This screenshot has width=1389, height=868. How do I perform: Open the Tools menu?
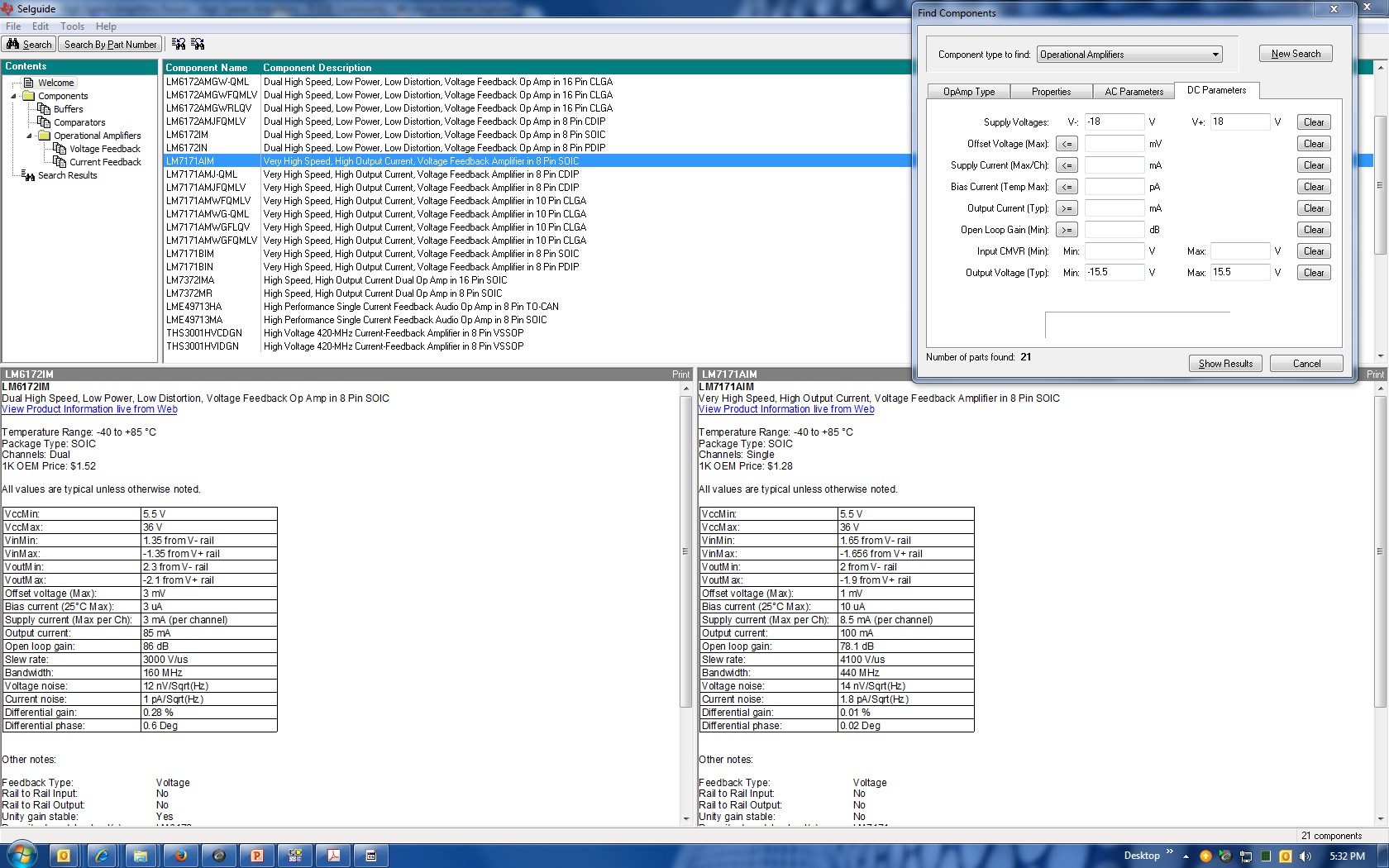click(72, 26)
